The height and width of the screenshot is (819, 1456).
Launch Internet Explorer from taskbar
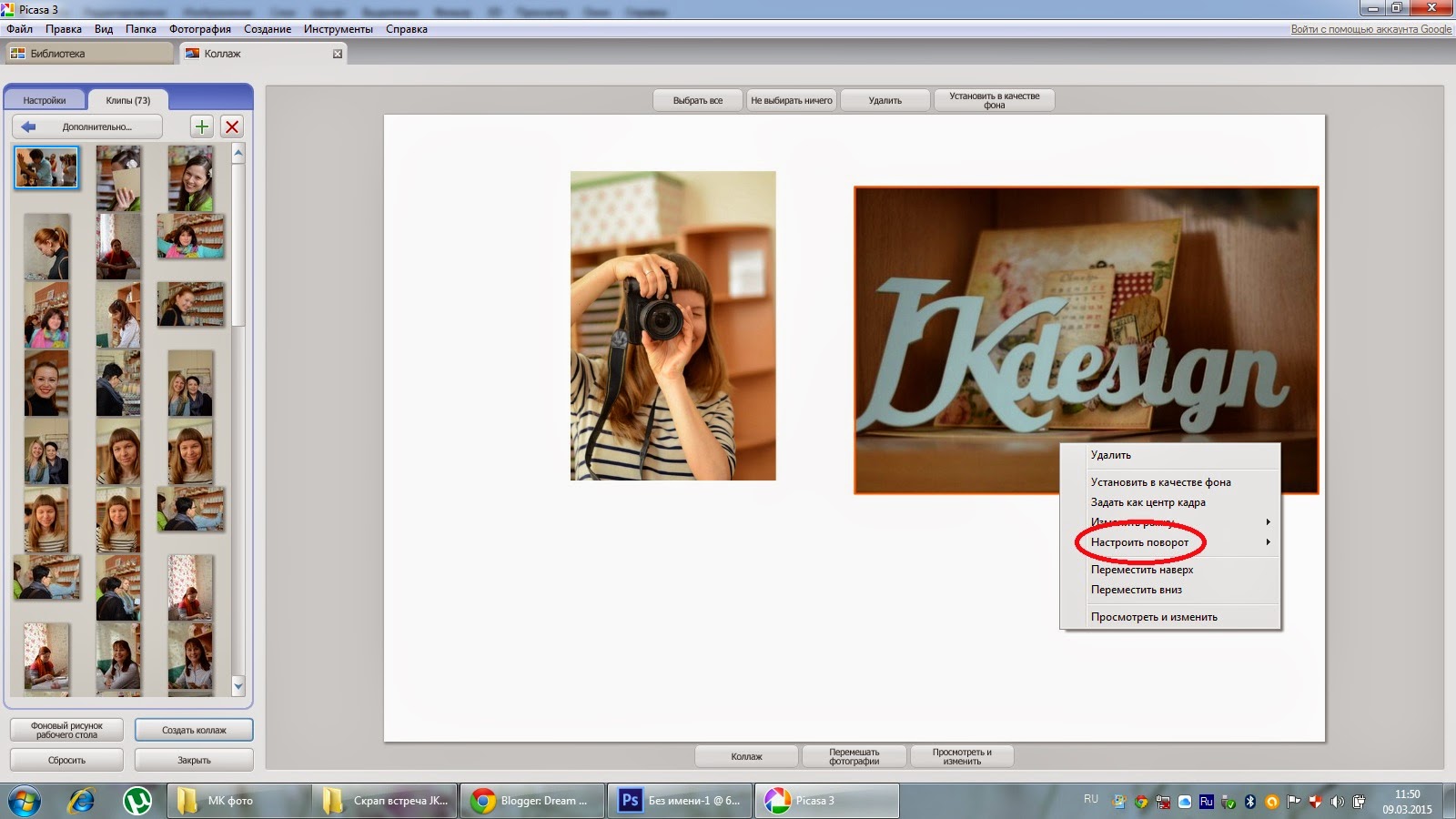click(82, 801)
